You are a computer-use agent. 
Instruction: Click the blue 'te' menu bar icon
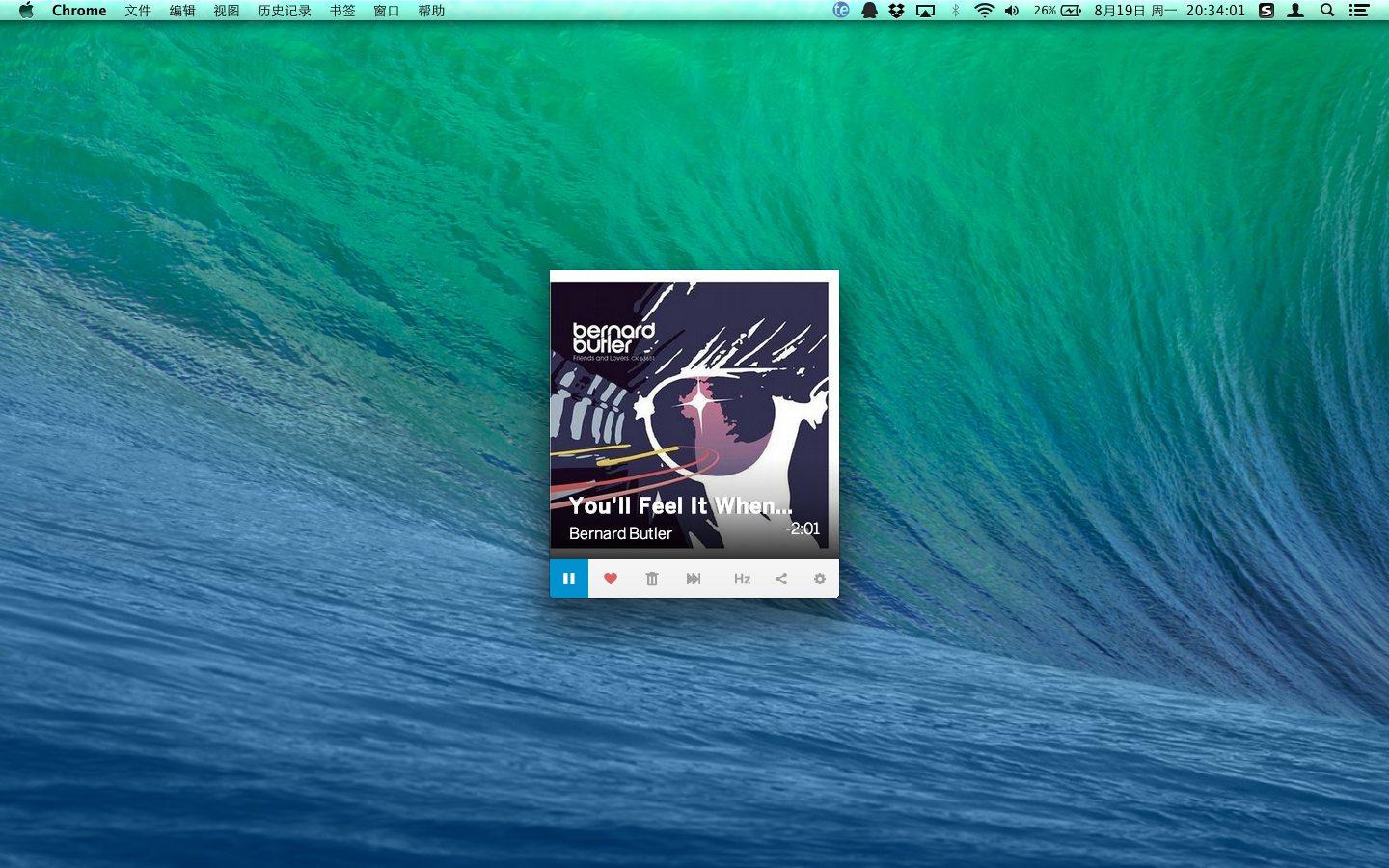click(841, 10)
